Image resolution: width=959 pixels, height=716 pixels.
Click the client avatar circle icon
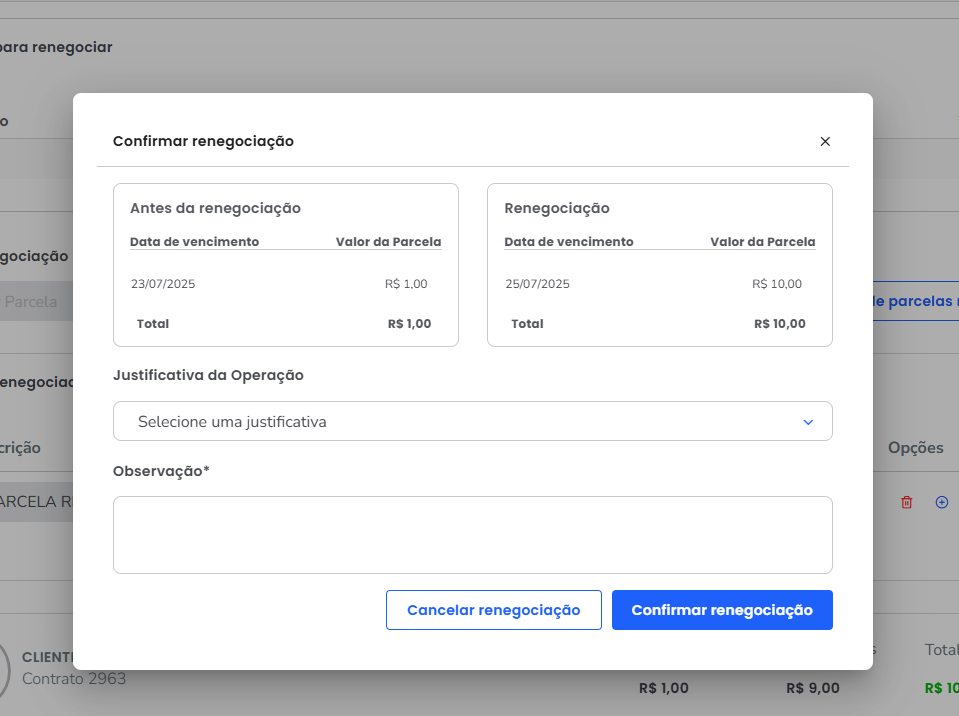point(5,668)
